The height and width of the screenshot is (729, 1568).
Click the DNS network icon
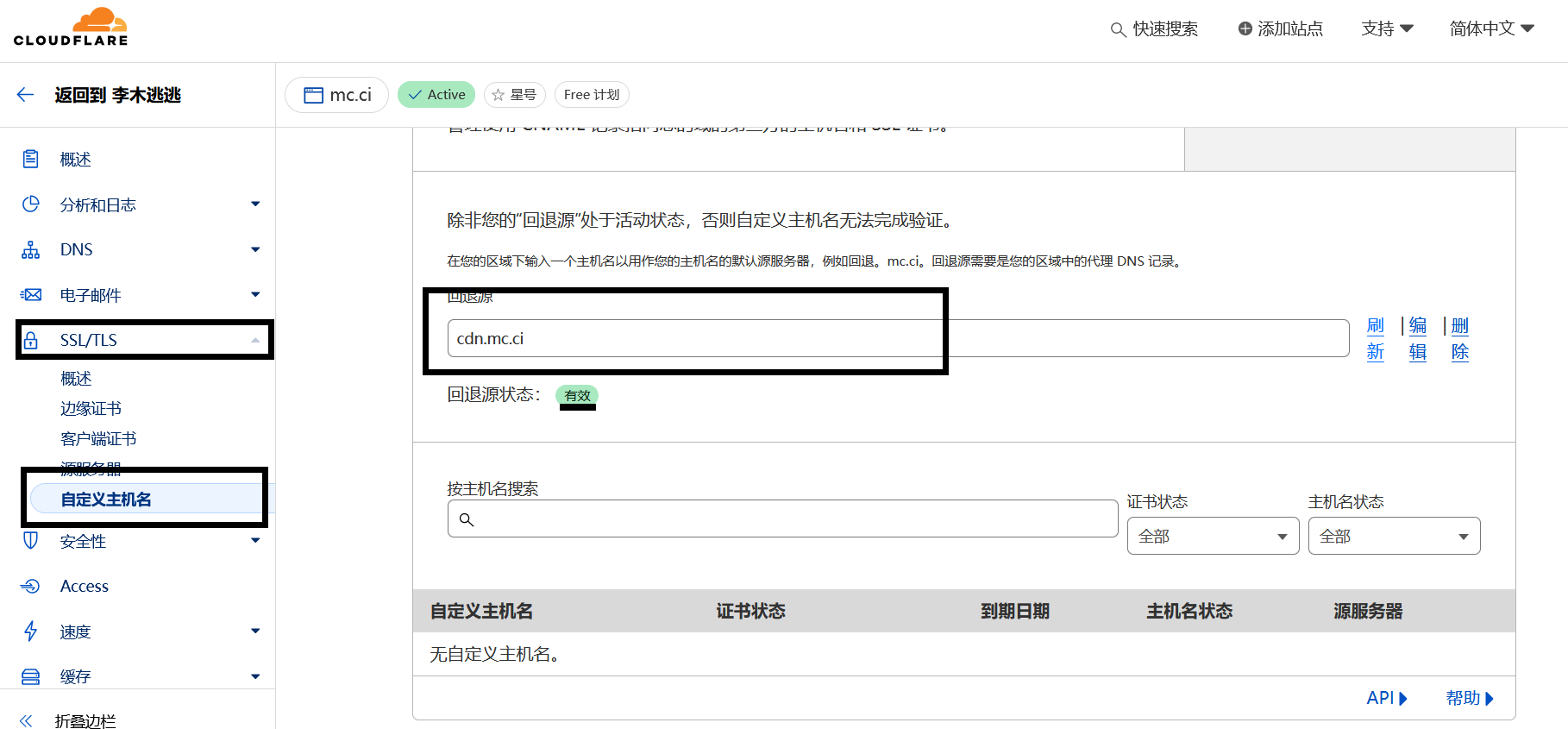pos(31,249)
